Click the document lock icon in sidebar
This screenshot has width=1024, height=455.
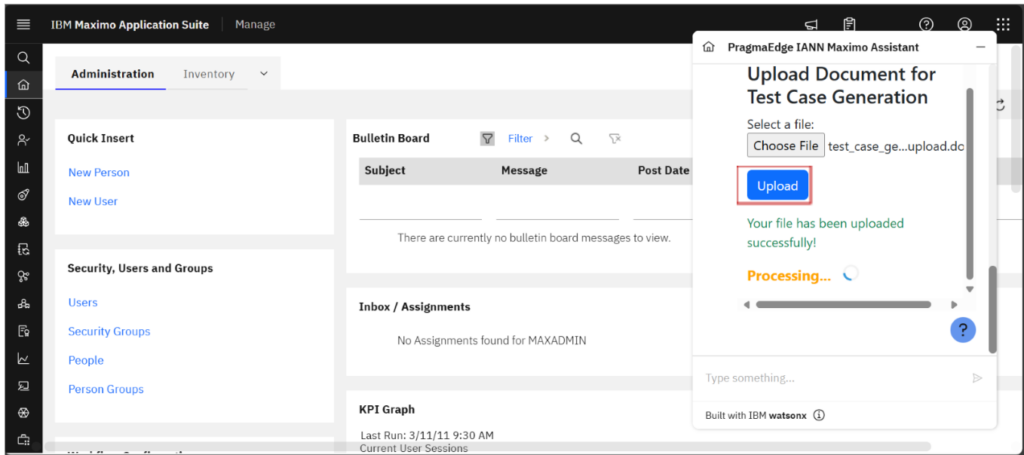point(24,331)
